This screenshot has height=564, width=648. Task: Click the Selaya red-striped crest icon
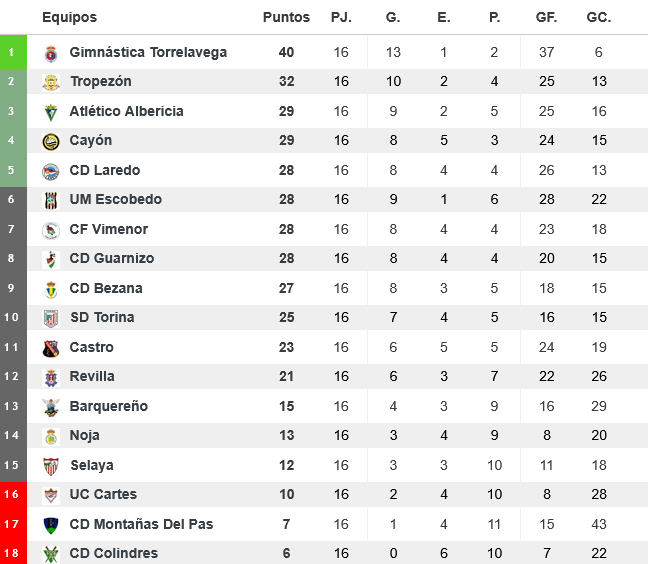(x=51, y=466)
